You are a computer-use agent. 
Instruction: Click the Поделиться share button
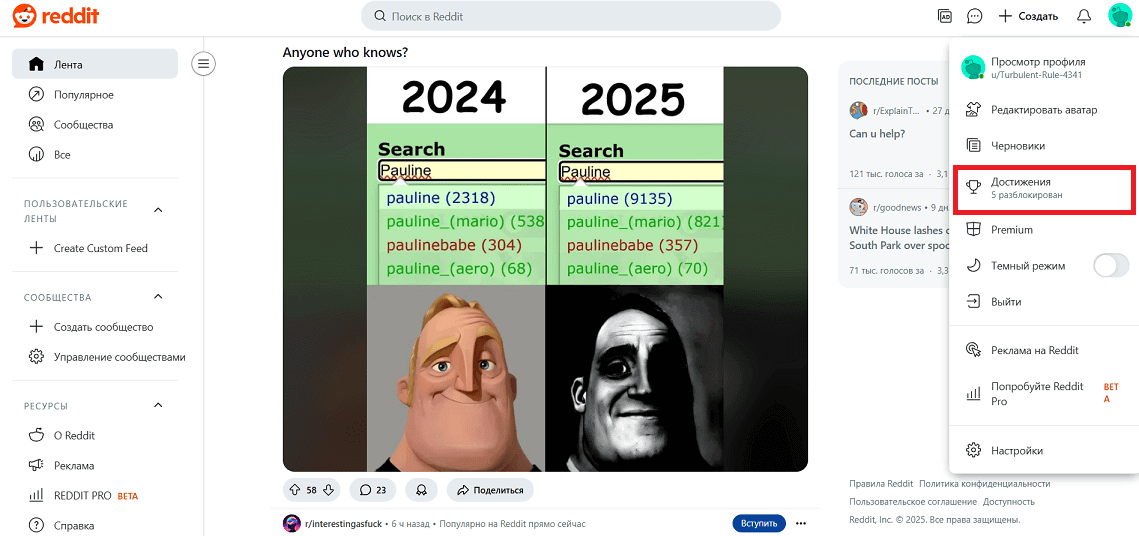tap(490, 490)
